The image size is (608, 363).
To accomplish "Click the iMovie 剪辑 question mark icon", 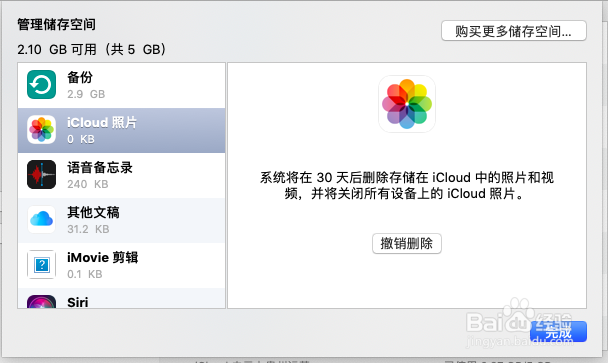I will point(41,265).
